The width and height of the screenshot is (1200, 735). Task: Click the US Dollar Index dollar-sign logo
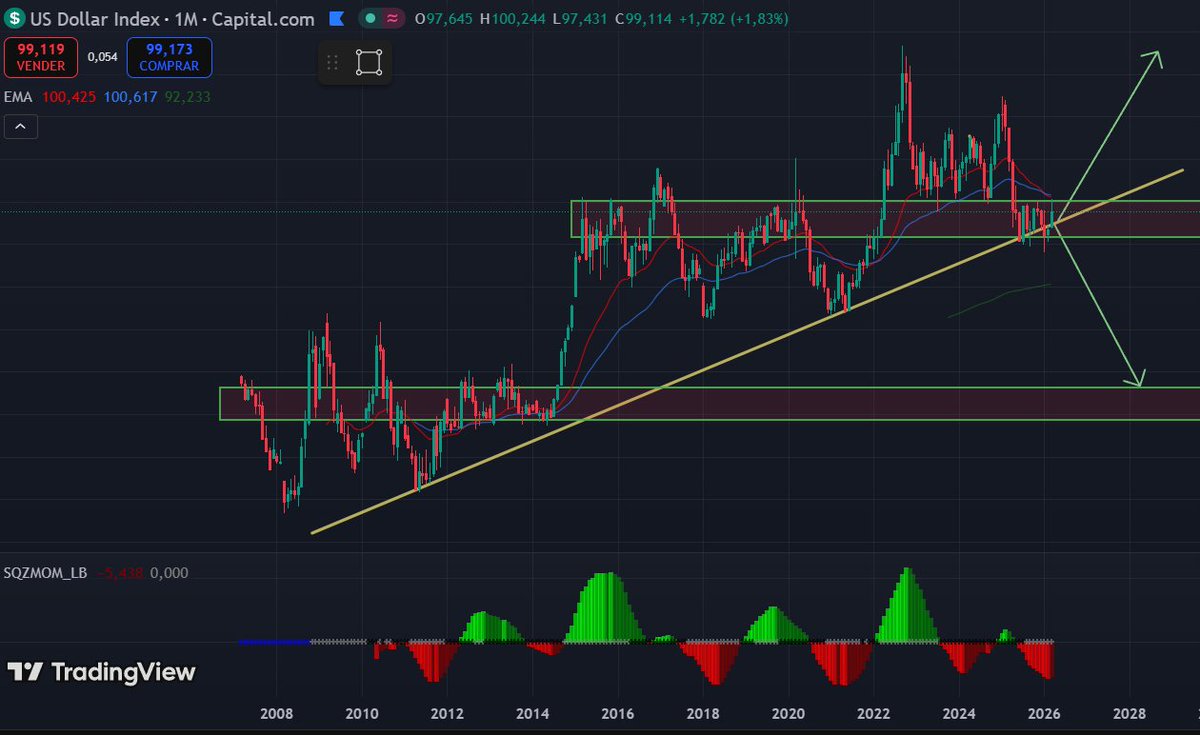pyautogui.click(x=13, y=18)
